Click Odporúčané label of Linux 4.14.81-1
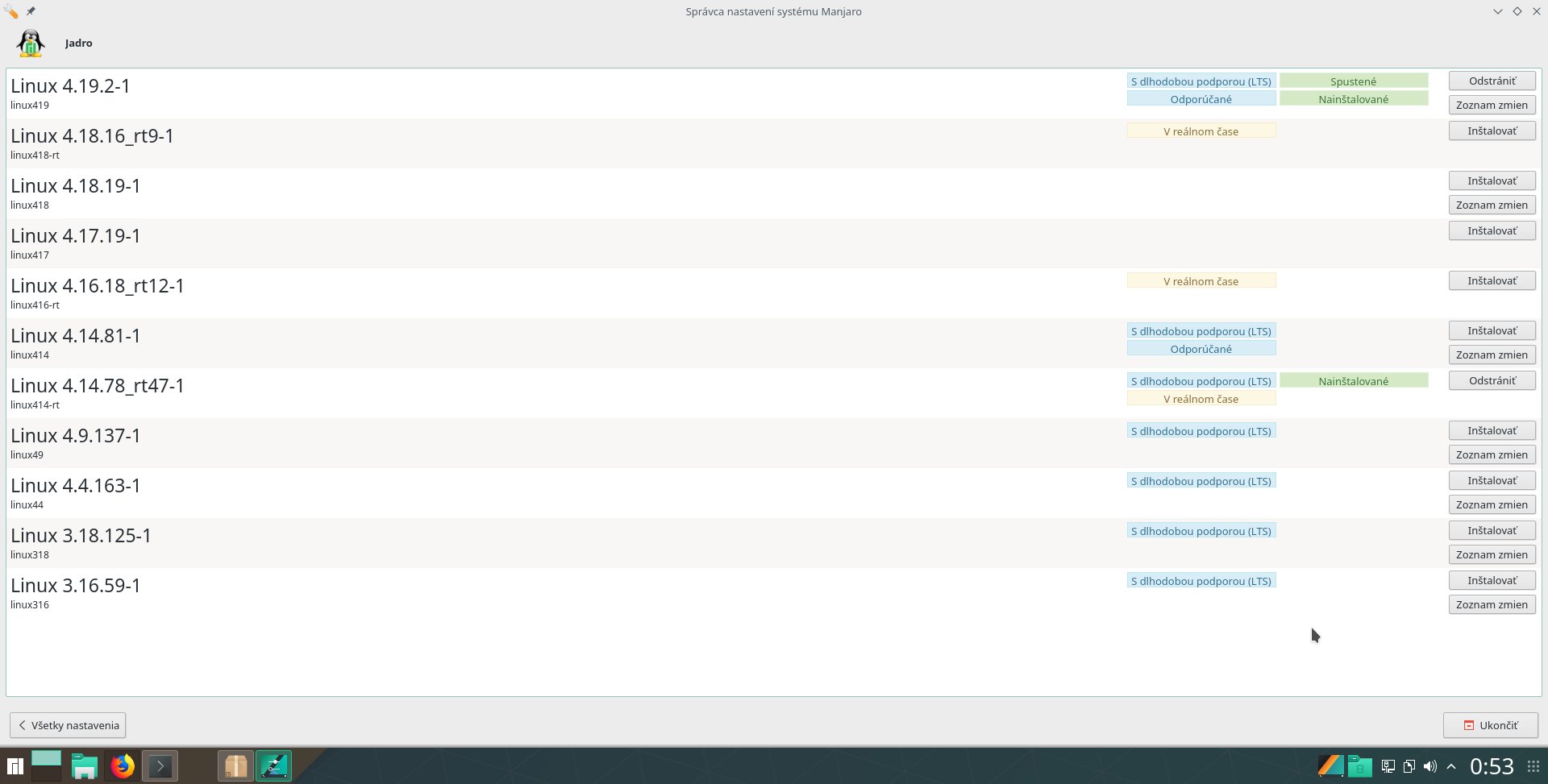 coord(1201,349)
